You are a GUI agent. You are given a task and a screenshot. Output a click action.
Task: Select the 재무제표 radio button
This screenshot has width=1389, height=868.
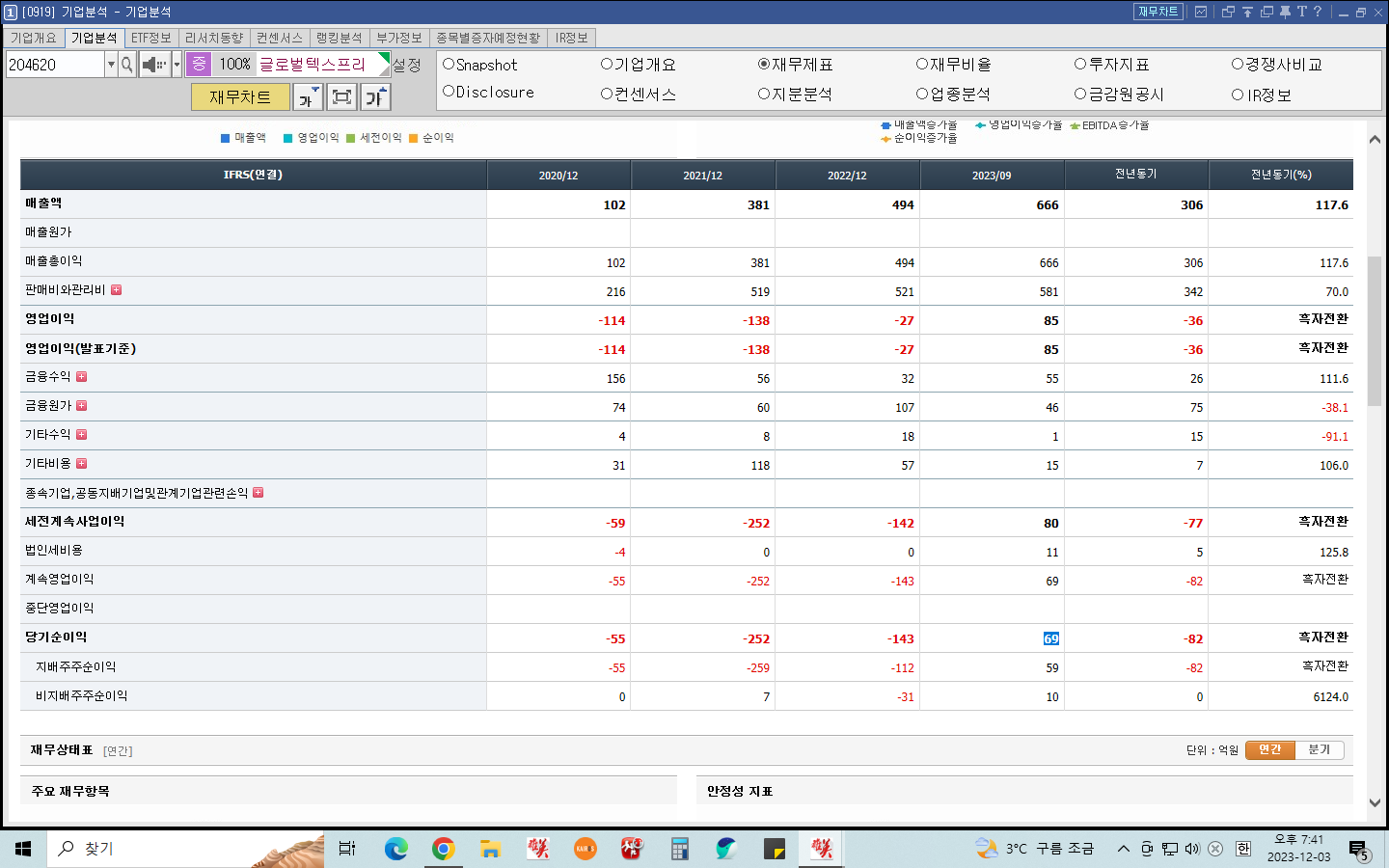click(764, 64)
